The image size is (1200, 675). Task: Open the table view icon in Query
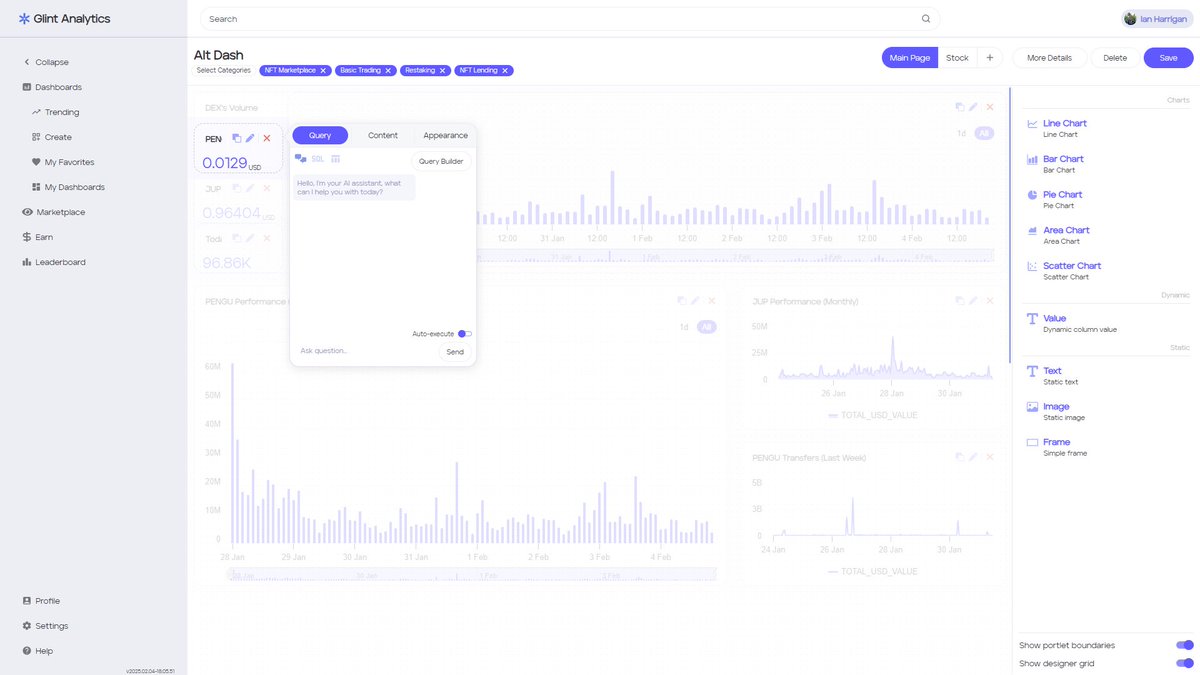point(336,159)
